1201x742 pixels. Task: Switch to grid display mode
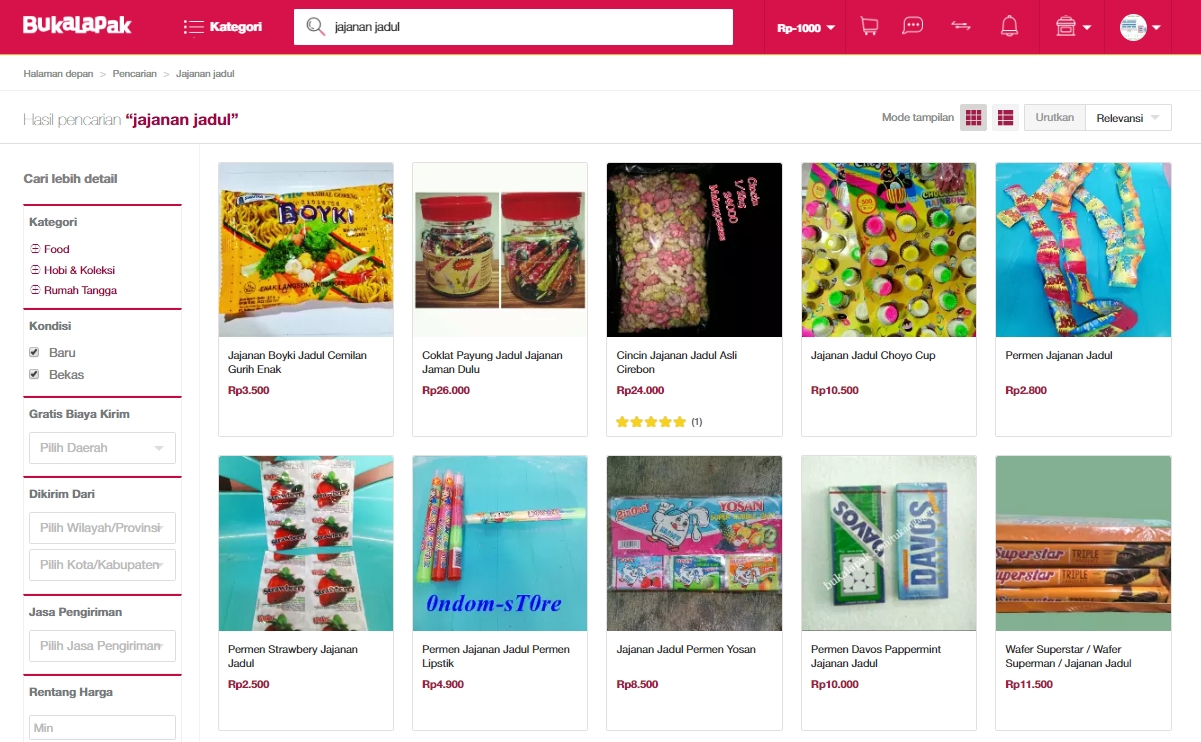pos(974,118)
